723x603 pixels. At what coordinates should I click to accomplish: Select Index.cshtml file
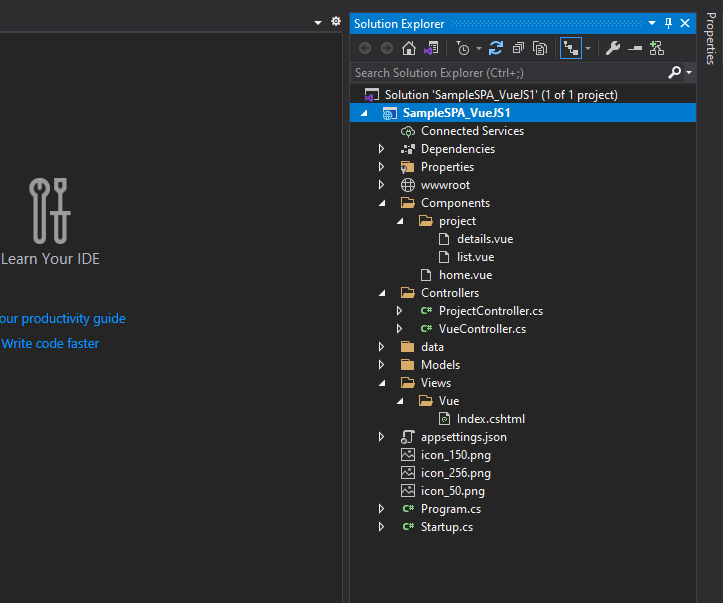click(491, 419)
